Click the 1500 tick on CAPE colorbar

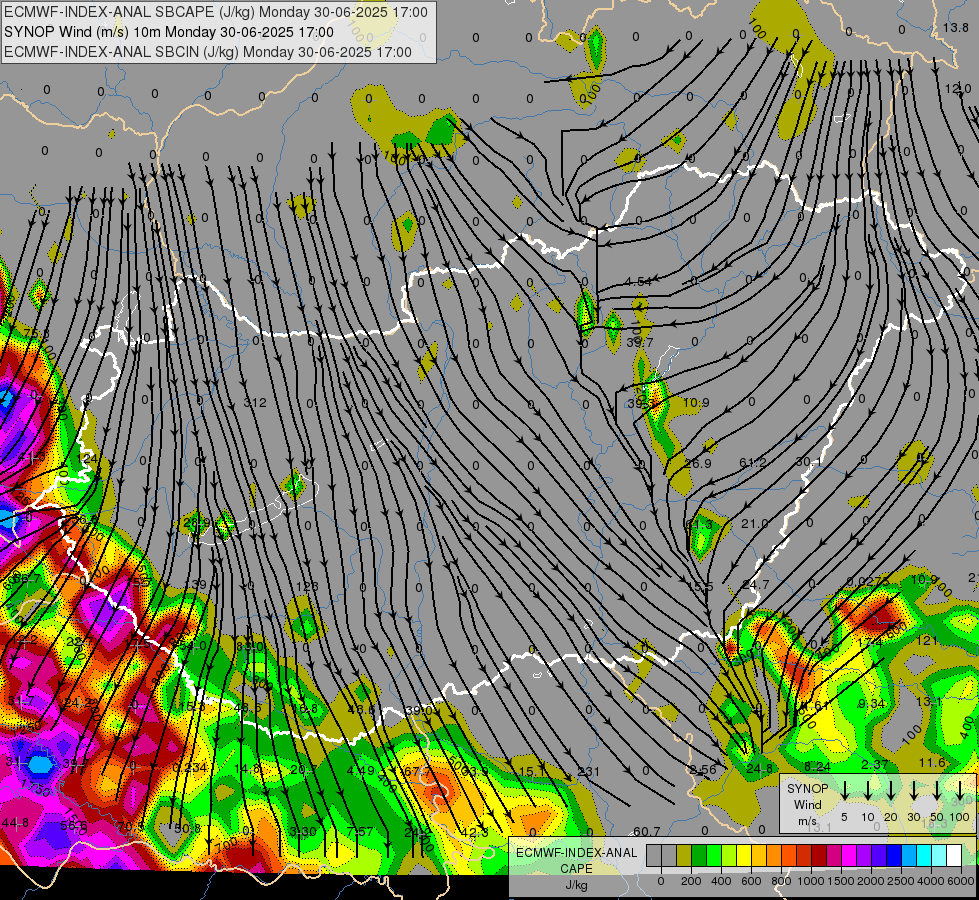coord(841,881)
